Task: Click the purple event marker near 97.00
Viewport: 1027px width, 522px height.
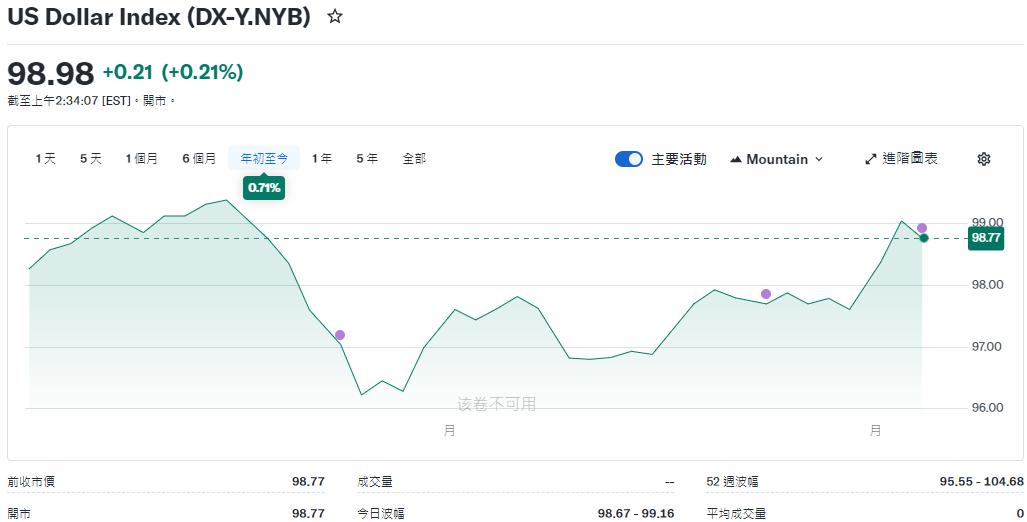Action: tap(340, 335)
